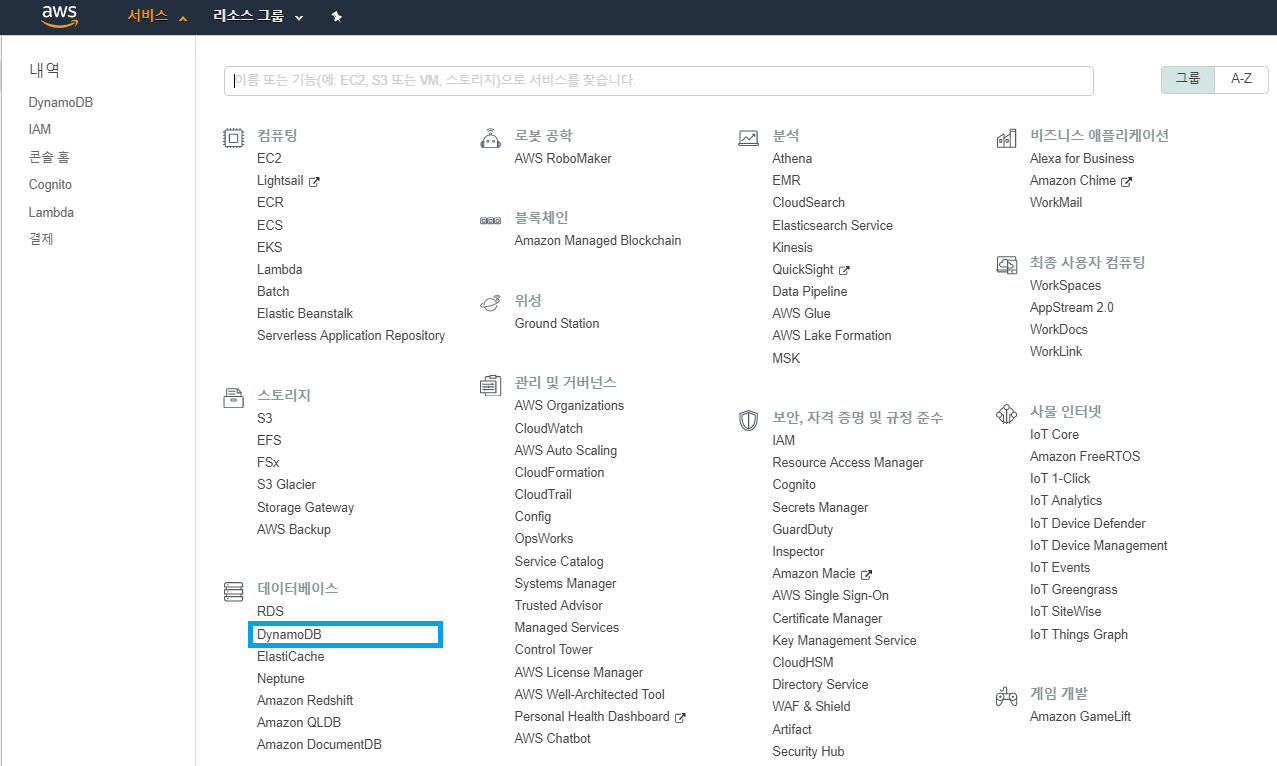Click the Security (보안) shield icon
The image size is (1277, 766).
(748, 420)
